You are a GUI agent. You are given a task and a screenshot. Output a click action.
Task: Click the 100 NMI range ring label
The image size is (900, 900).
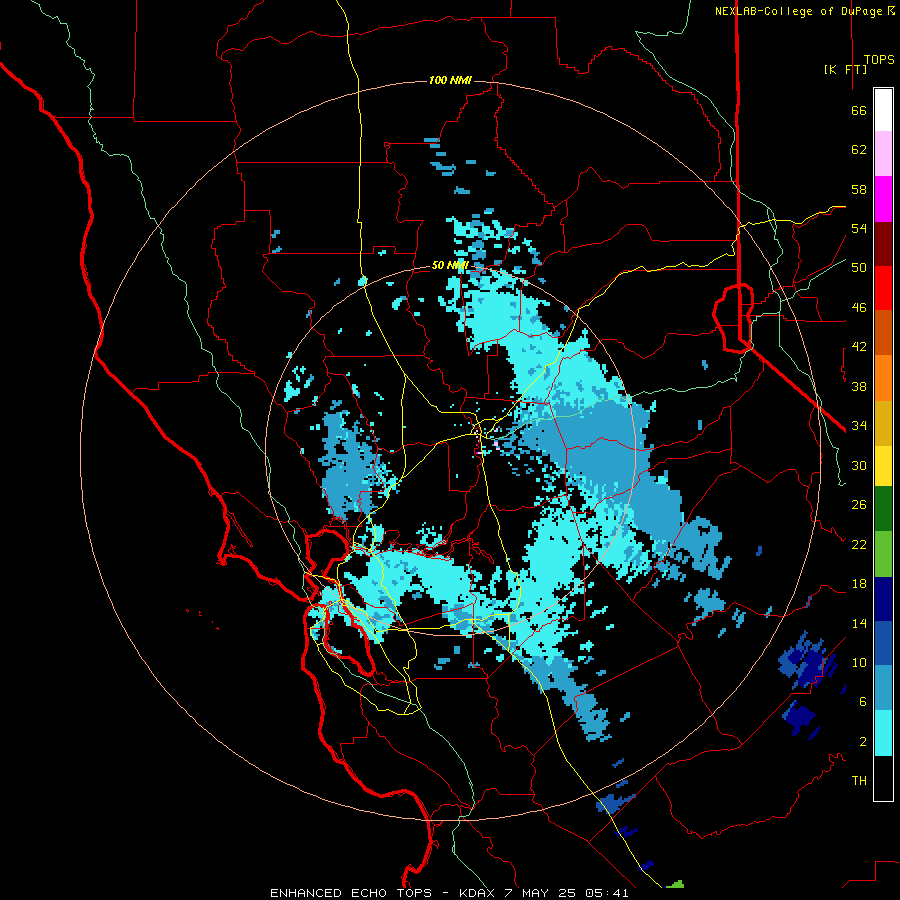(450, 80)
